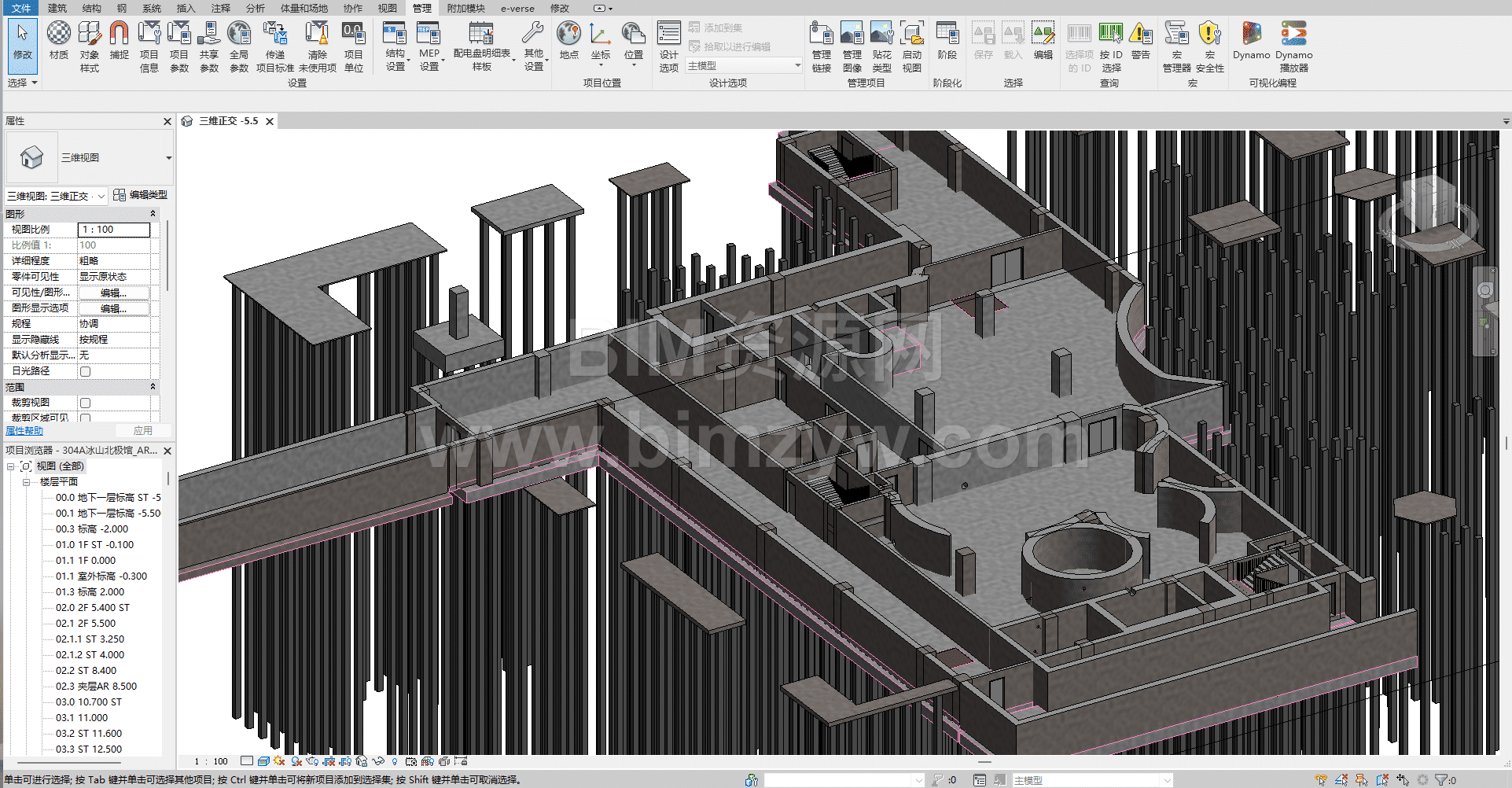Collapse the Graphics (图形) properties group
The width and height of the screenshot is (1512, 788).
coord(153,214)
